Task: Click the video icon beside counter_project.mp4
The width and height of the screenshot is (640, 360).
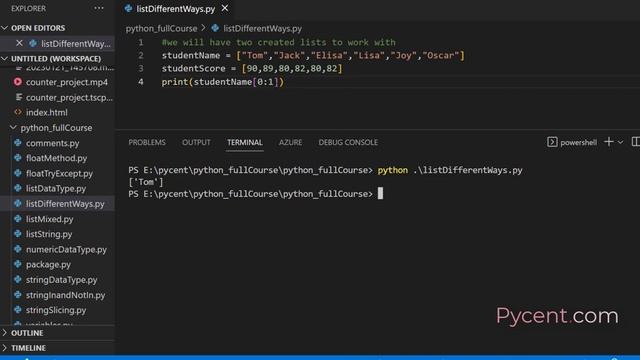Action: tap(18, 82)
